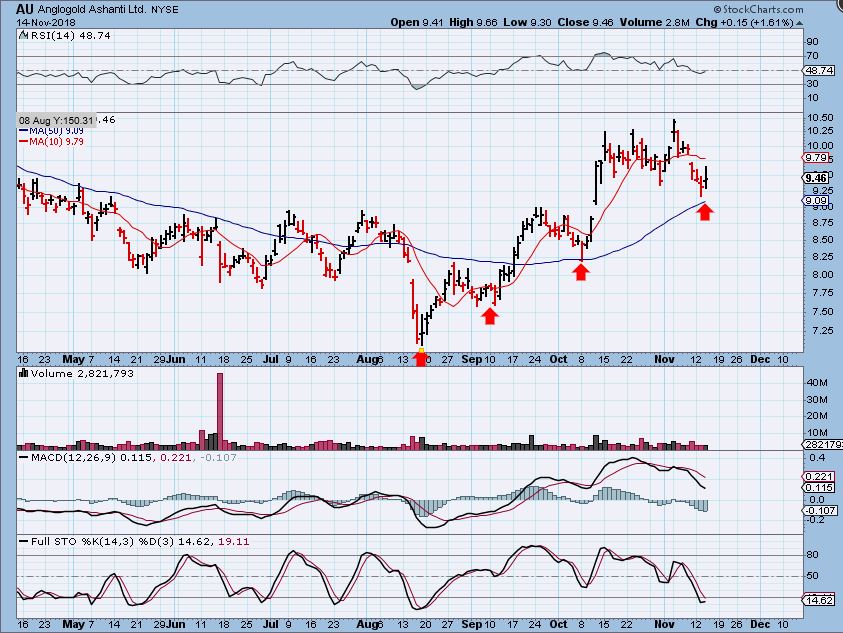
Task: Click the Open 9.41 value
Action: pyautogui.click(x=417, y=23)
